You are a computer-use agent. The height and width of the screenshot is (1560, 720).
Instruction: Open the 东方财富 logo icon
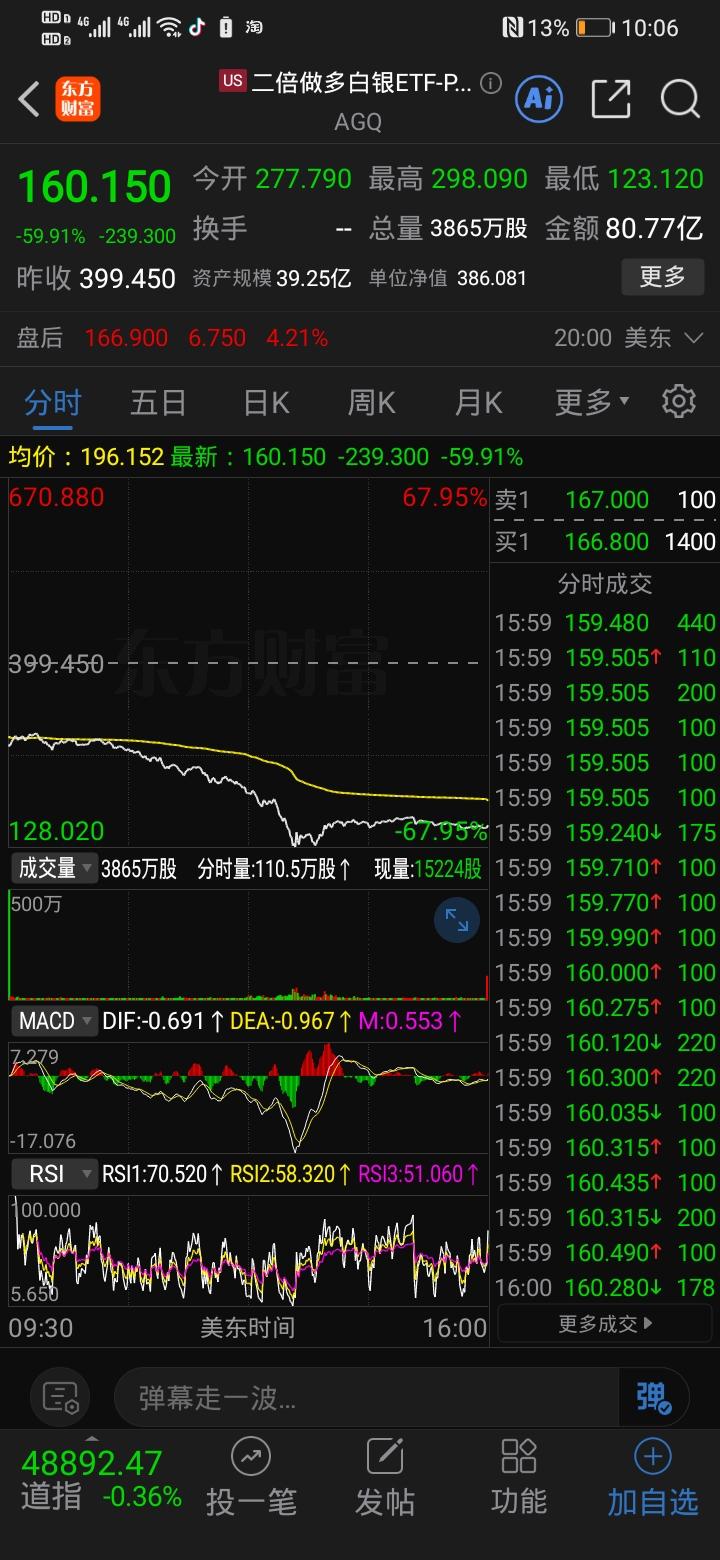click(78, 99)
